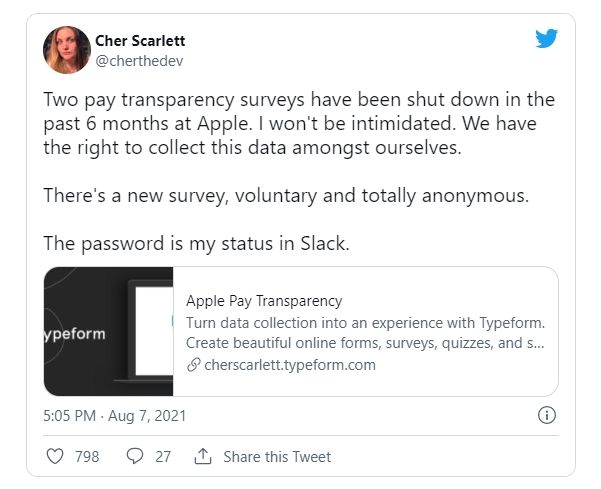Click the 5:05 PM · Aug 7, 2021 timestamp
Screen dimensions: 601x489
click(x=115, y=415)
